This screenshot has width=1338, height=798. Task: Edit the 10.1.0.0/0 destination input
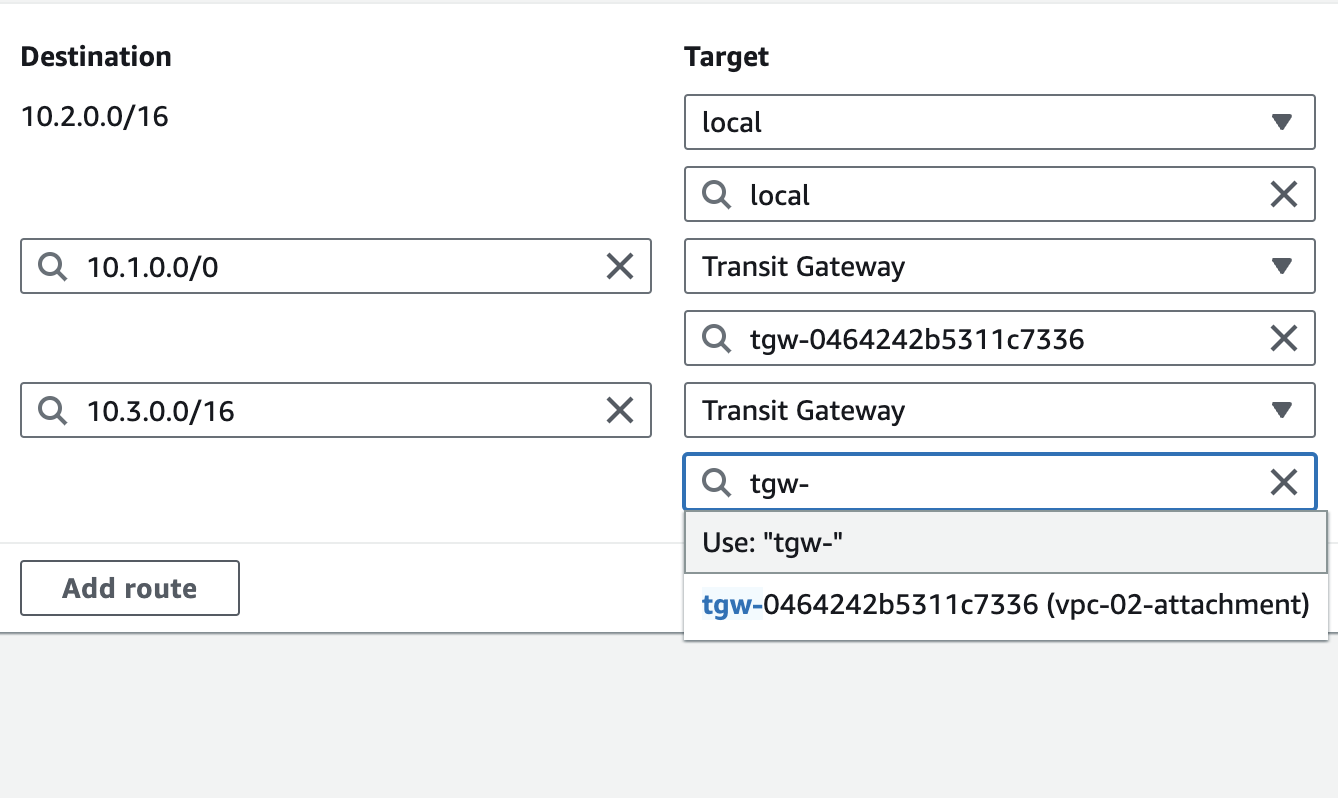pos(330,266)
